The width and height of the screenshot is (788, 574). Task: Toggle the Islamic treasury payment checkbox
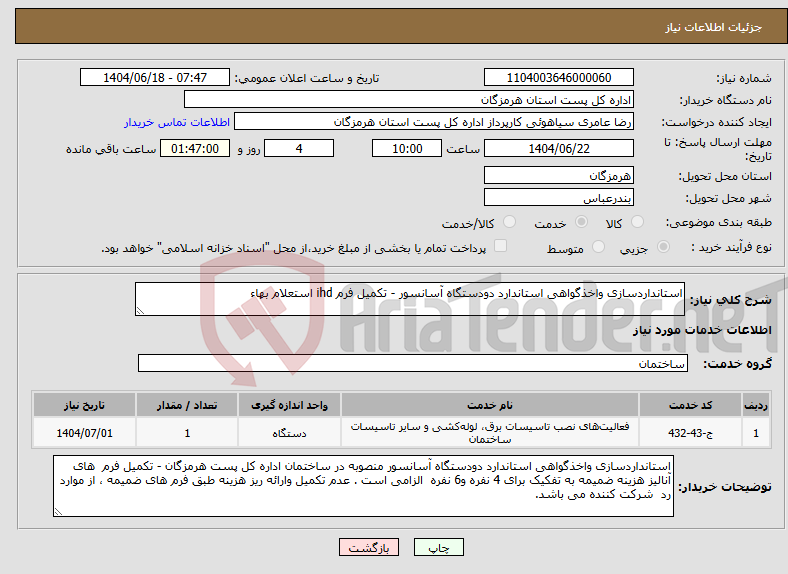tap(501, 246)
